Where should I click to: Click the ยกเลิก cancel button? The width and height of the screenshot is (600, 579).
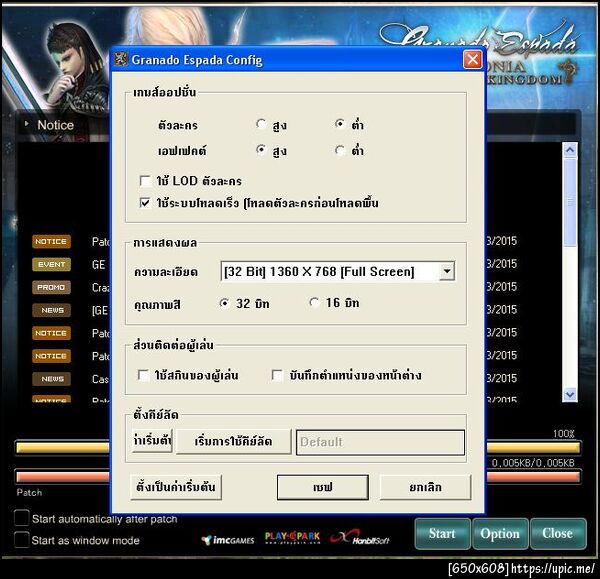tap(425, 487)
